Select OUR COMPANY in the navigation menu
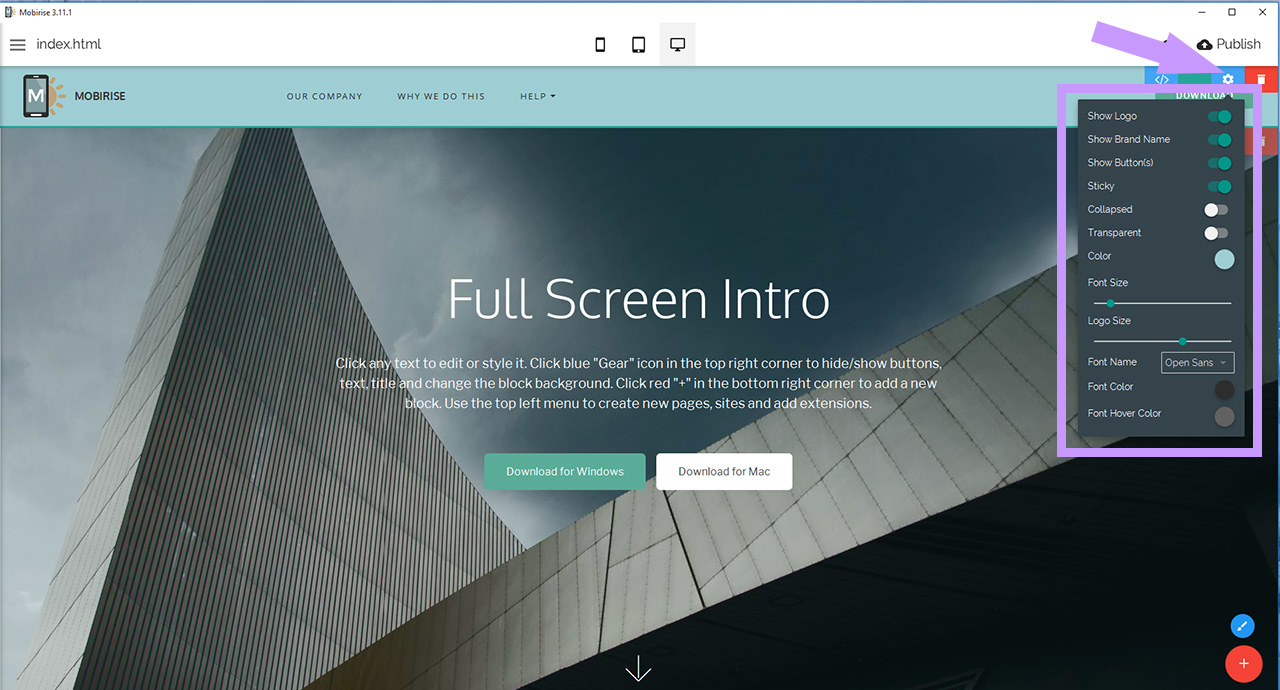 (x=324, y=96)
